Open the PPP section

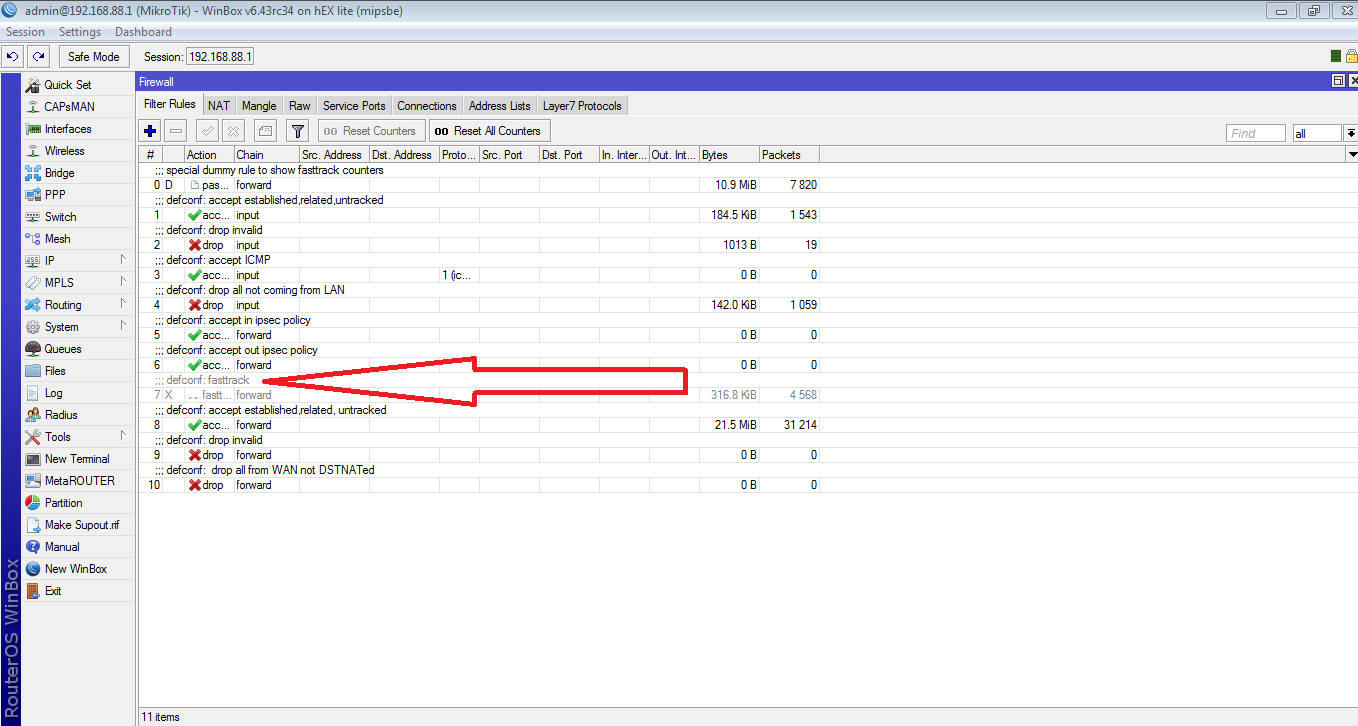coord(56,195)
